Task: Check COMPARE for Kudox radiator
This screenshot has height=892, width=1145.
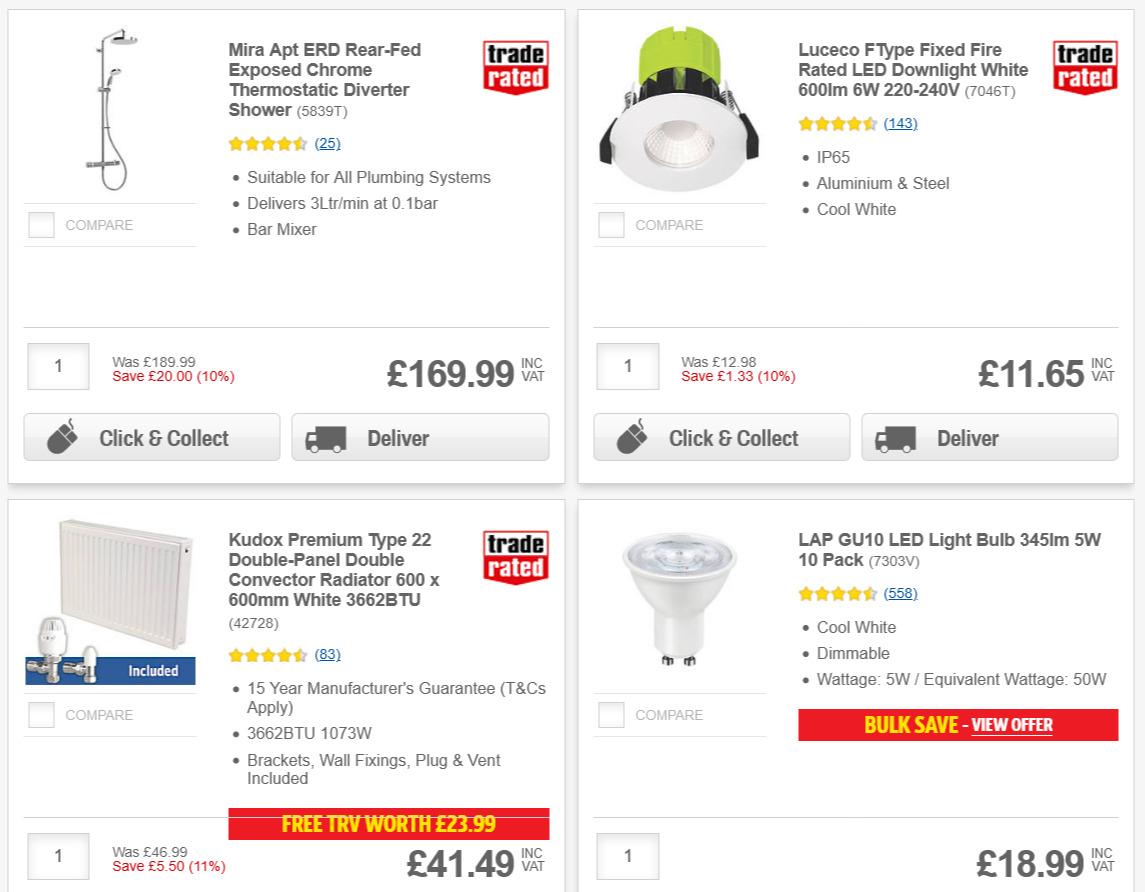Action: [x=40, y=715]
